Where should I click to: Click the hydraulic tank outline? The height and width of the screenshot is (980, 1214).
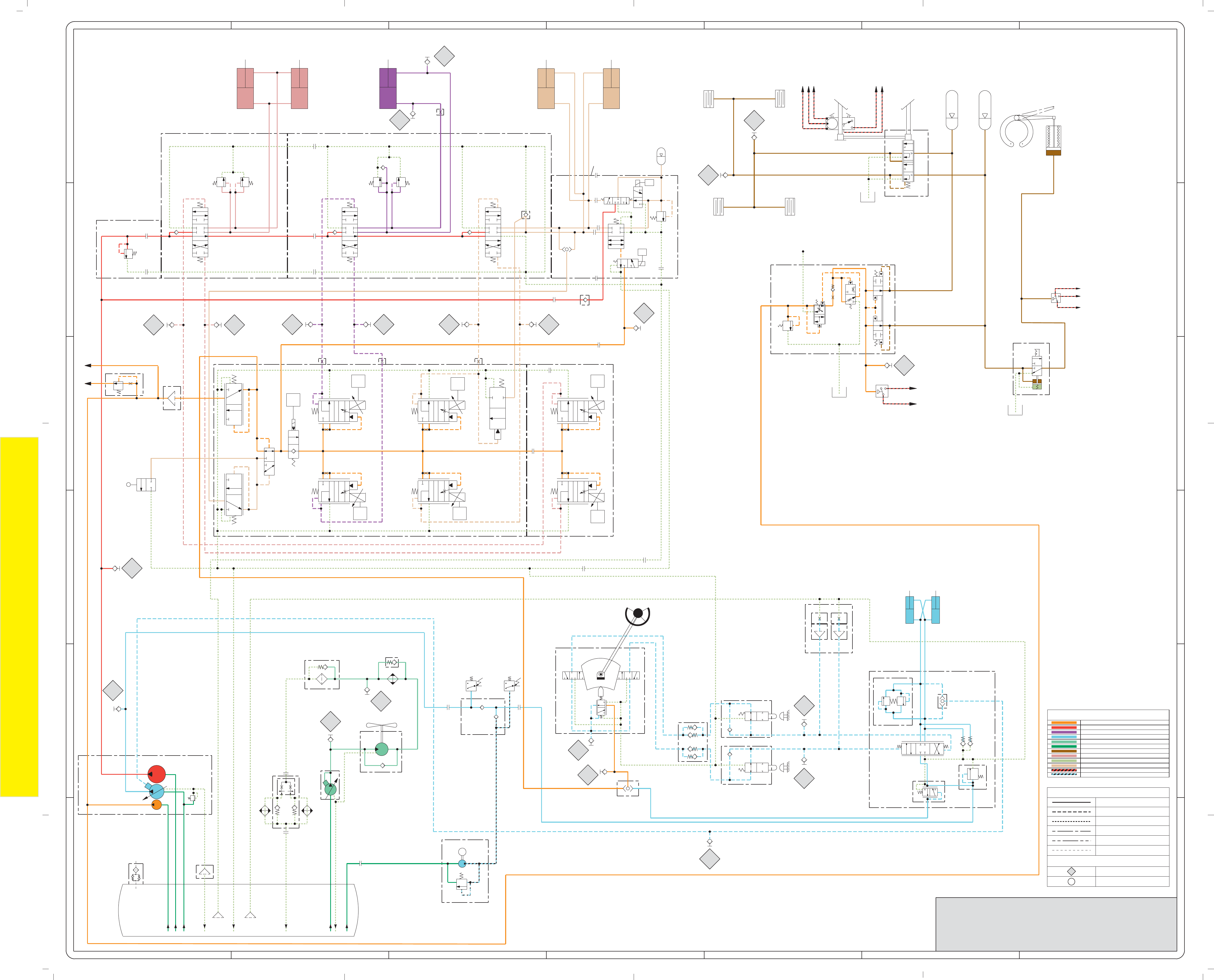238,910
